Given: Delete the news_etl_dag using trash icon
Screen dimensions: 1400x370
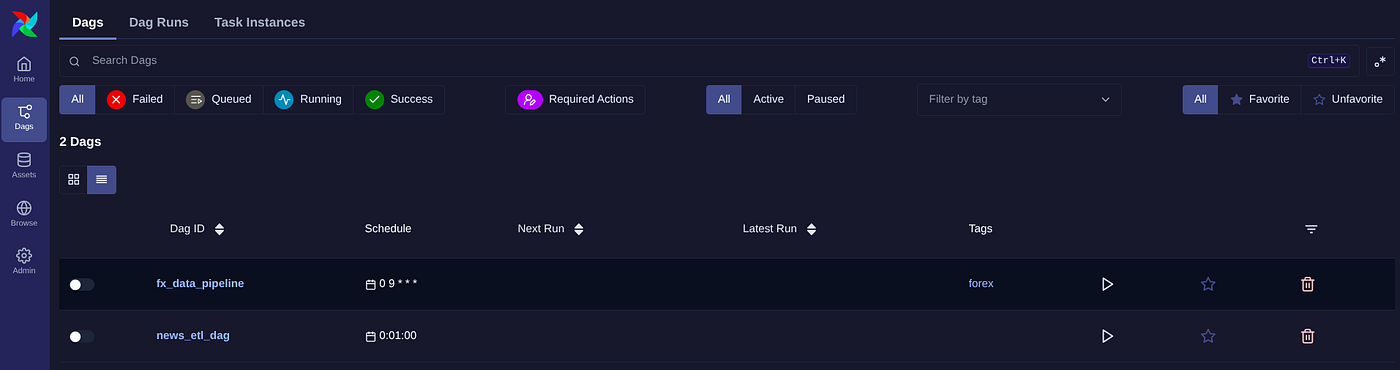Looking at the screenshot, I should (1307, 336).
